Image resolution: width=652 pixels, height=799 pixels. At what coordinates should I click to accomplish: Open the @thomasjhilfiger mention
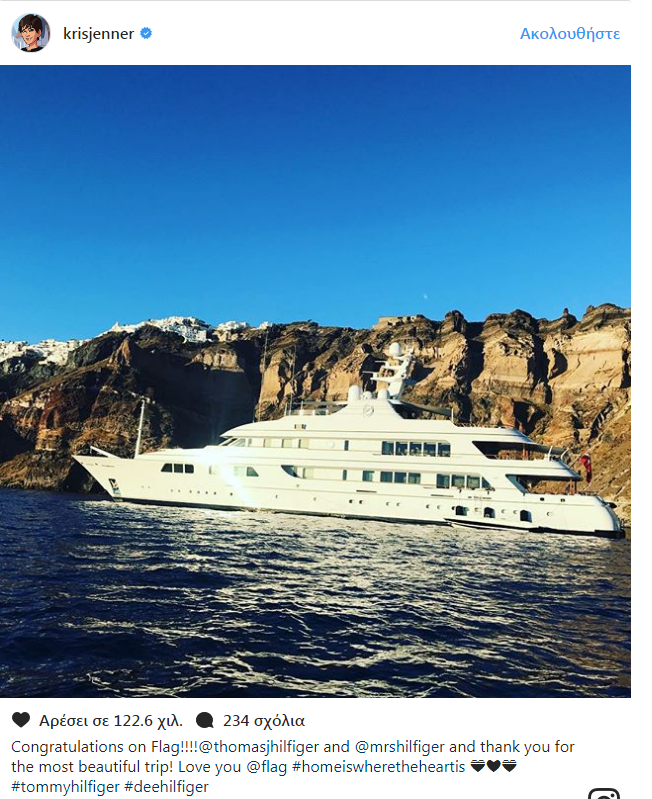tap(259, 747)
